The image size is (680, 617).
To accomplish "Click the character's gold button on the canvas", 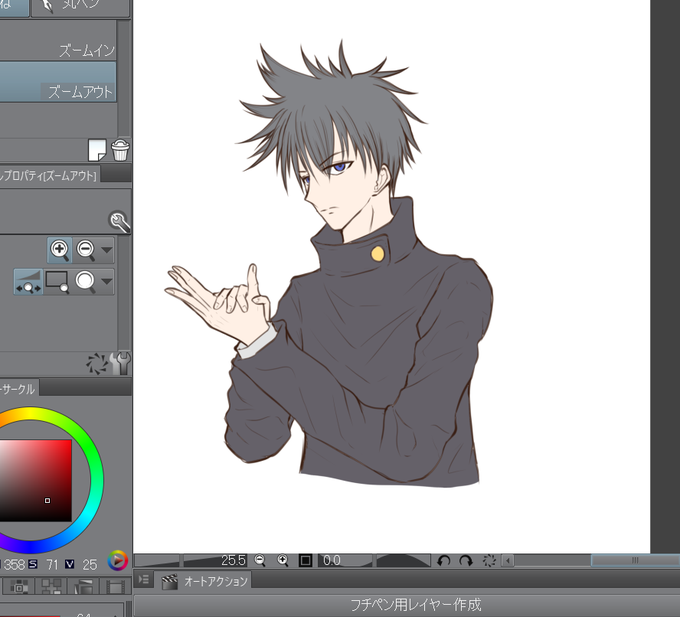I will pyautogui.click(x=377, y=254).
